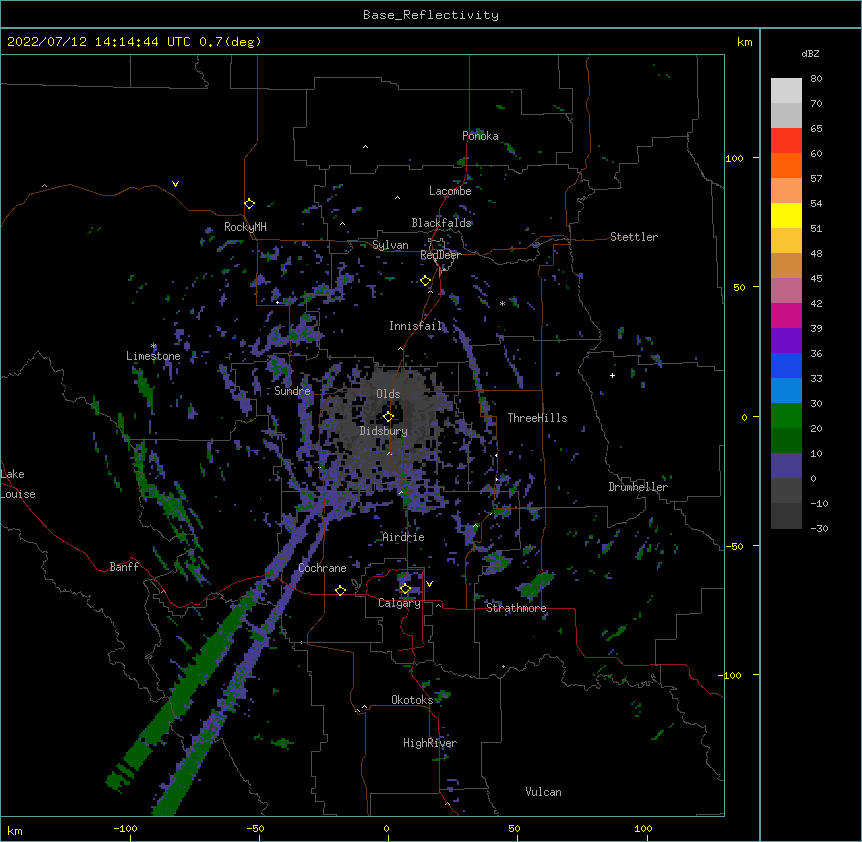Click the white asterisk above Limestone
The image size is (862, 842).
154,346
